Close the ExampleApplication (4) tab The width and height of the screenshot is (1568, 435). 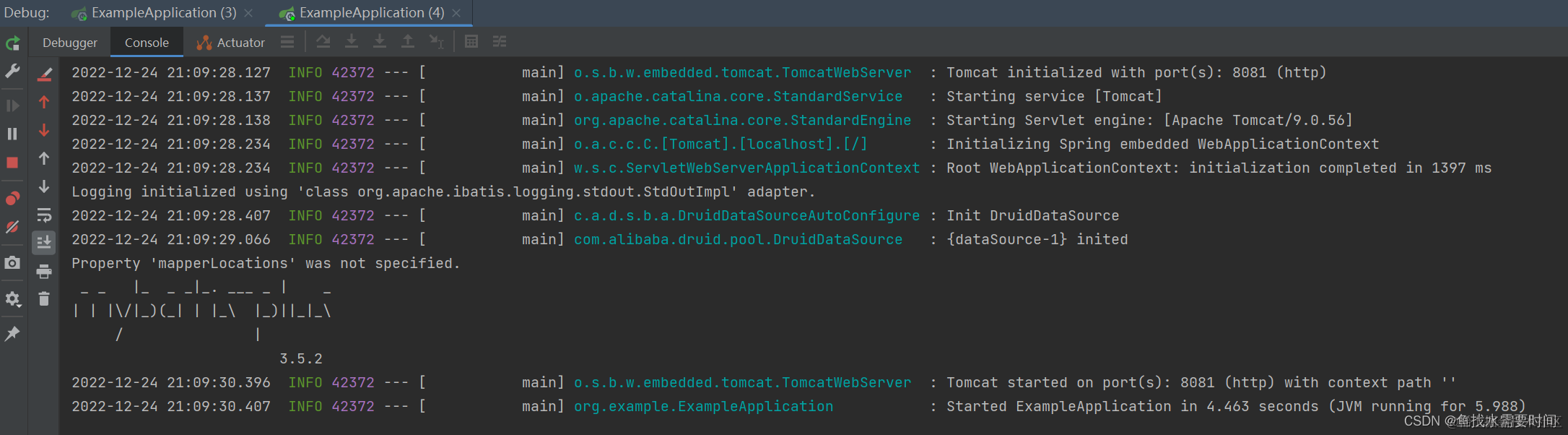coord(456,13)
